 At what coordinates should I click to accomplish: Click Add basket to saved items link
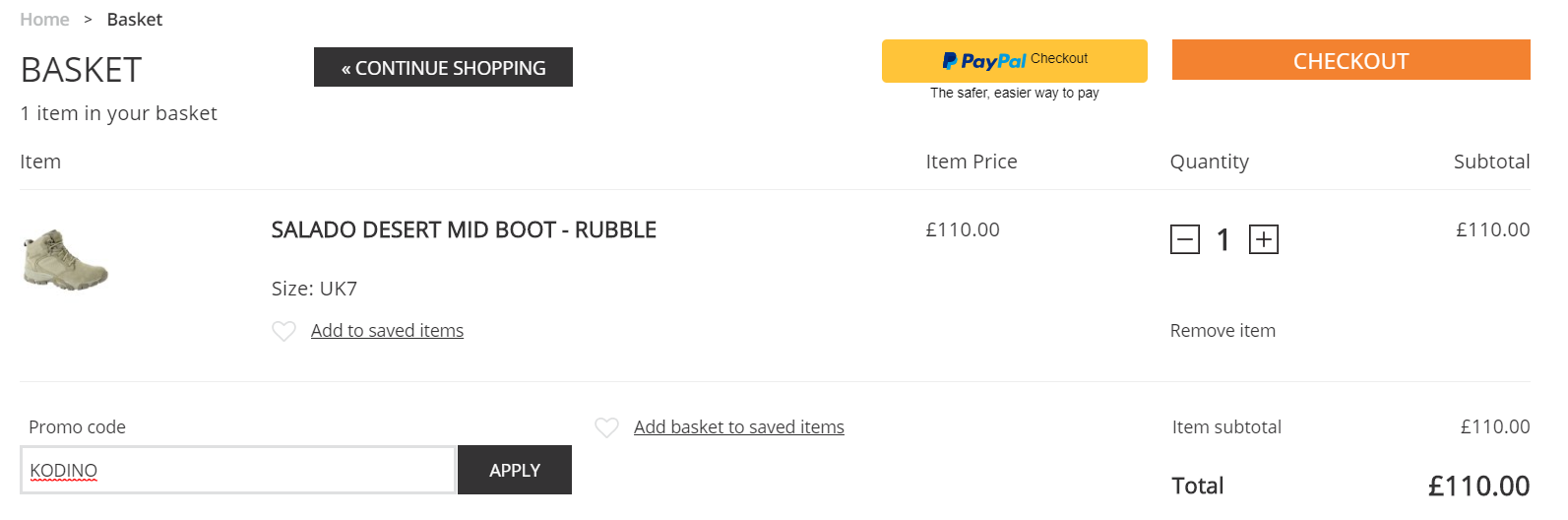pyautogui.click(x=739, y=427)
